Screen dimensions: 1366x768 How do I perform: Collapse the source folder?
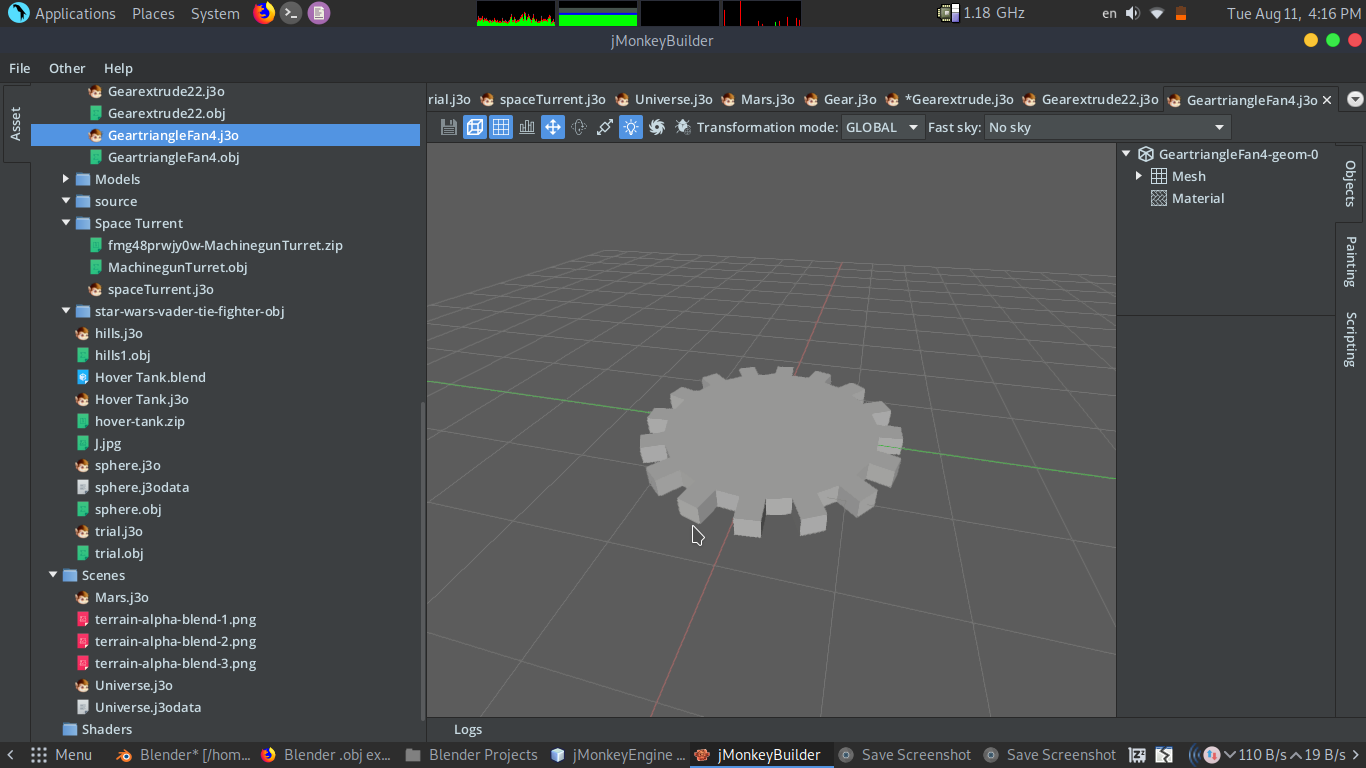pos(66,201)
